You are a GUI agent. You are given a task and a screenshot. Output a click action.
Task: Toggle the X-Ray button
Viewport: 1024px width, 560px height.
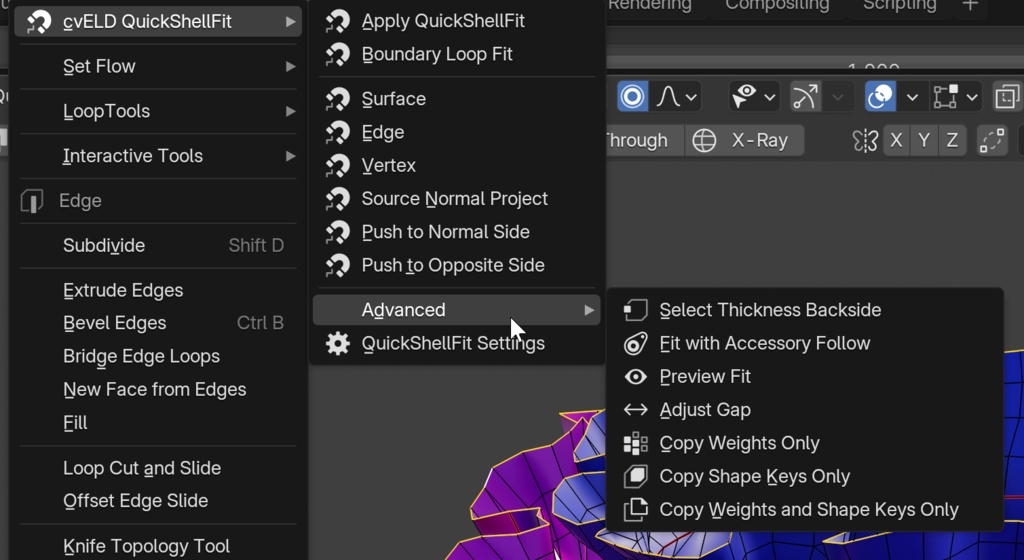tap(744, 140)
